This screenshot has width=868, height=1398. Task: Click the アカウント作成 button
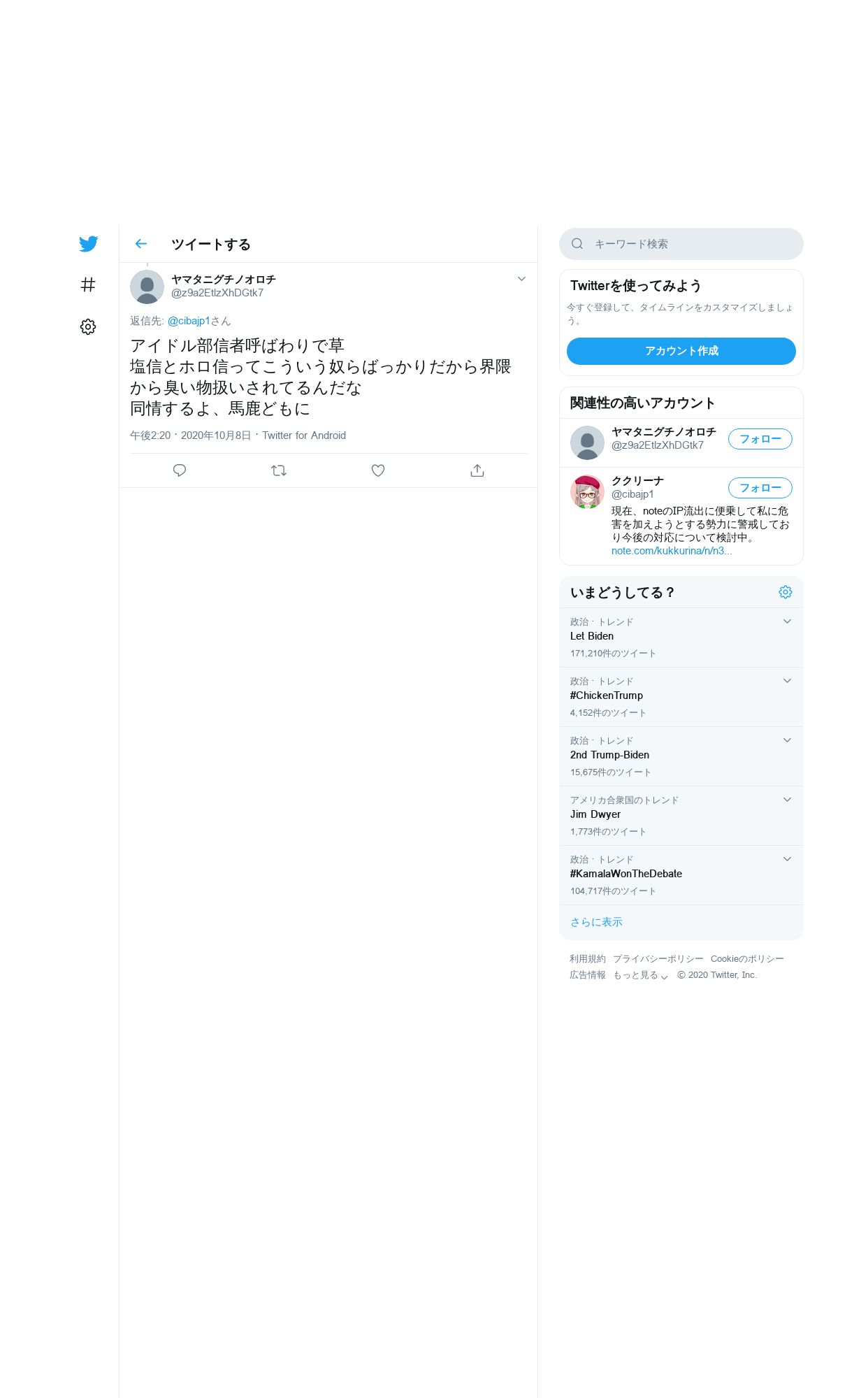[681, 351]
